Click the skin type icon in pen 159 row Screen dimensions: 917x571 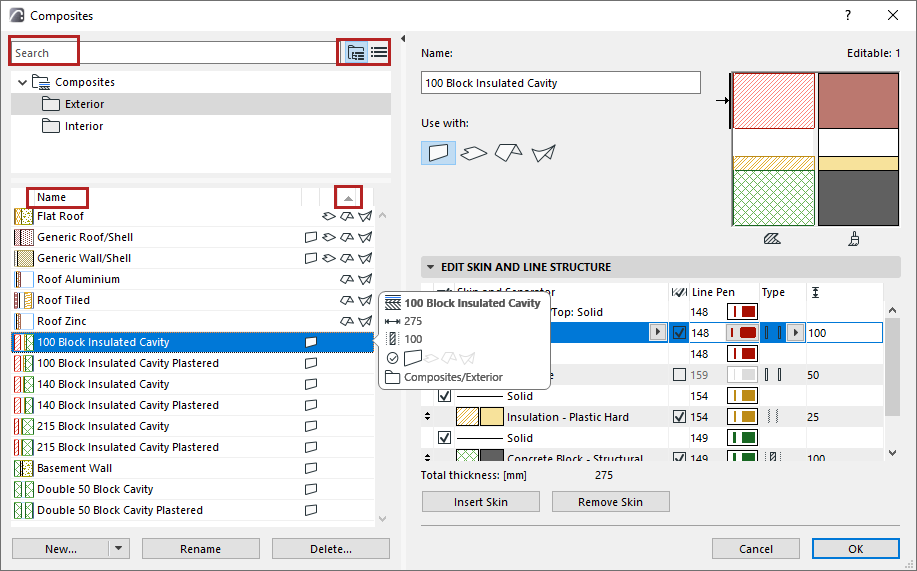click(x=773, y=374)
